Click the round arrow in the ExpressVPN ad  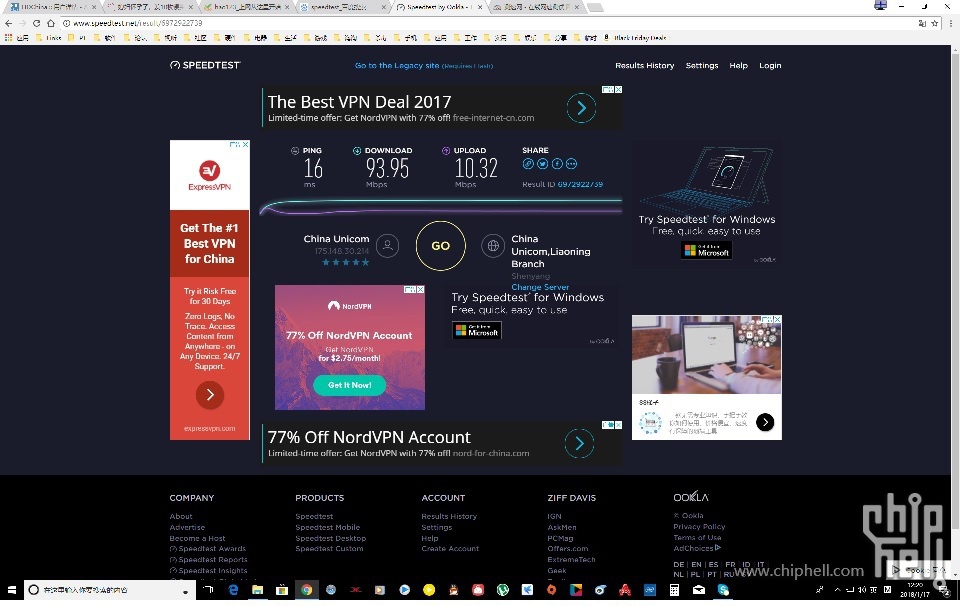pyautogui.click(x=210, y=395)
